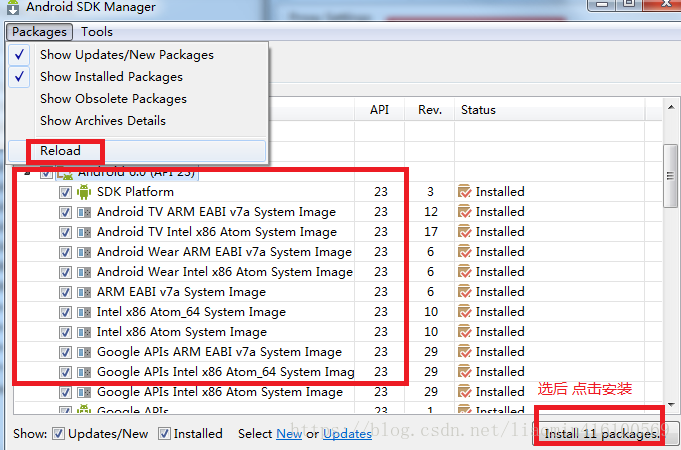The image size is (681, 450).
Task: Sort packages by the API column header
Action: tap(379, 110)
